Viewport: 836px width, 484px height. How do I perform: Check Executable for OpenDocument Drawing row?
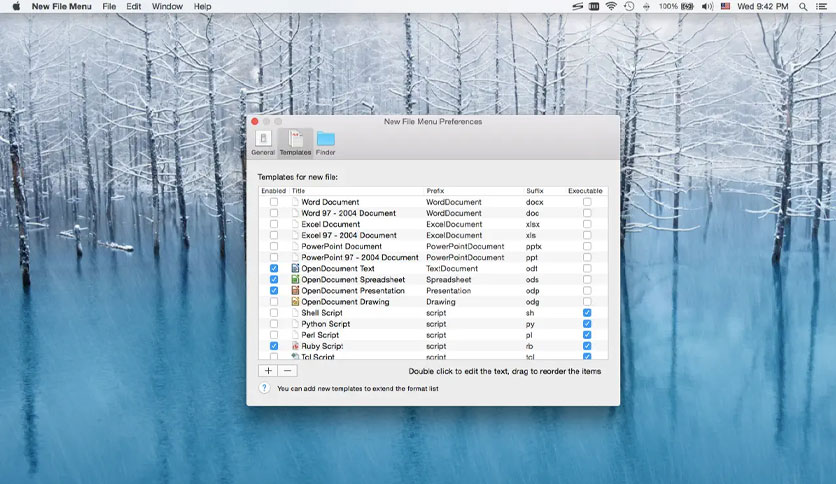tap(587, 302)
